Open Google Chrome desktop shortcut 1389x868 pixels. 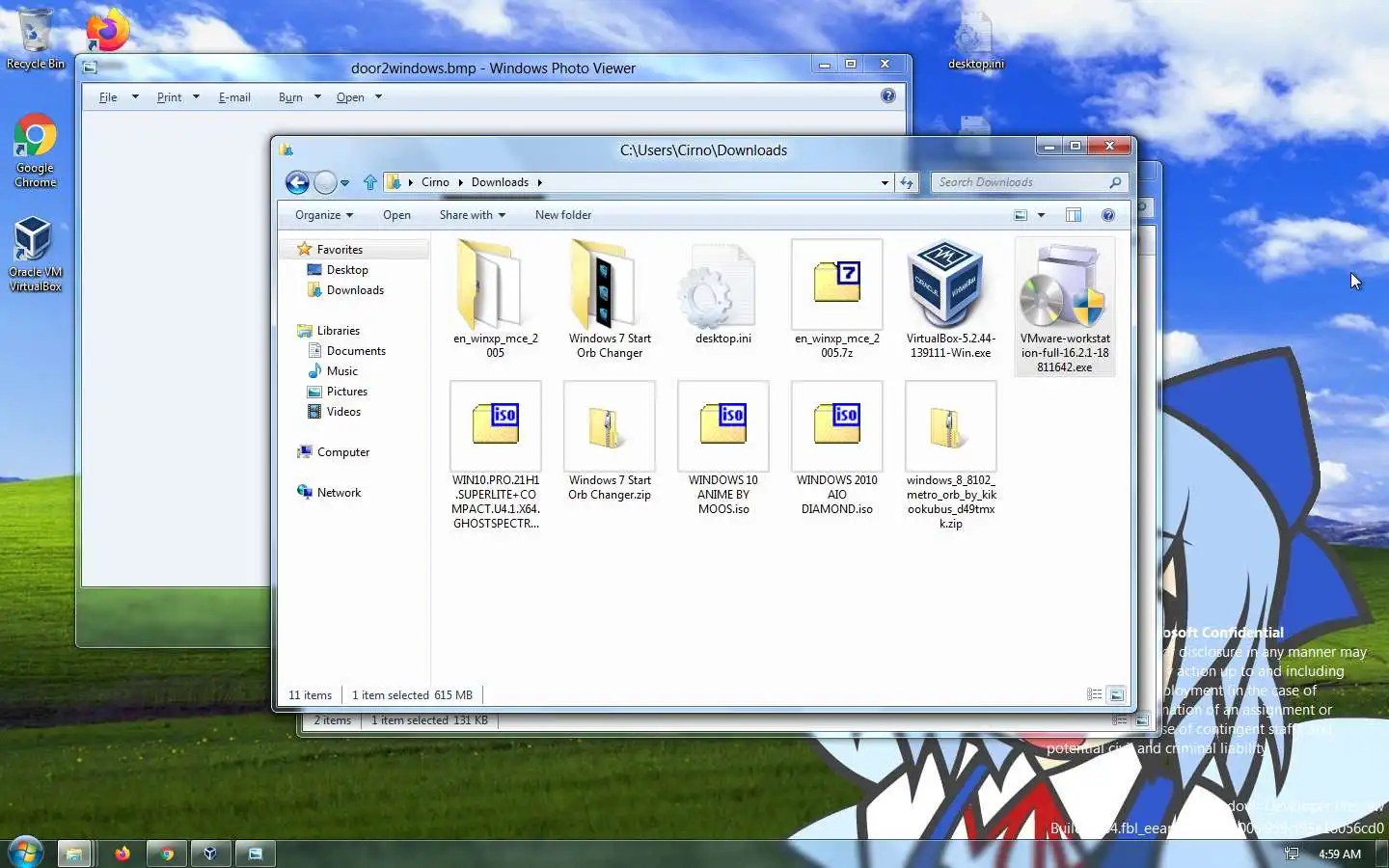click(35, 150)
